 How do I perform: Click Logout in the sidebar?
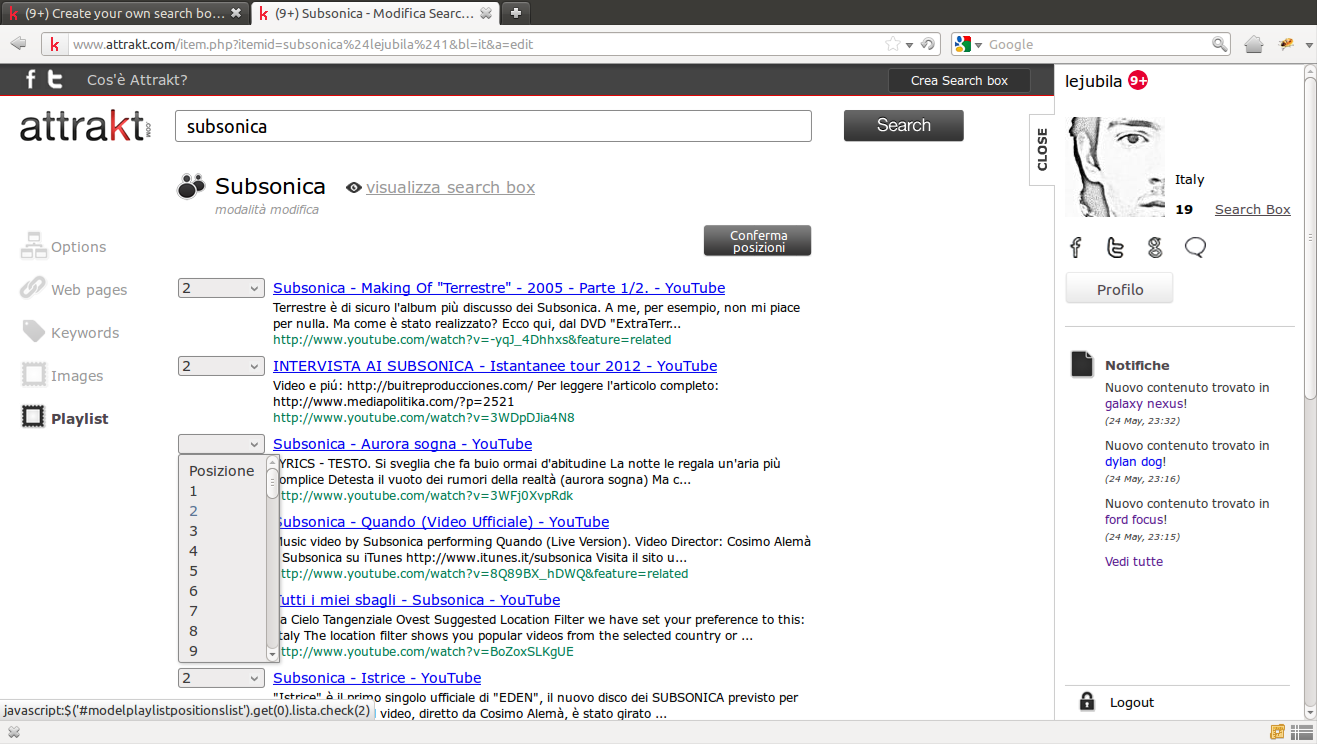pos(1132,702)
